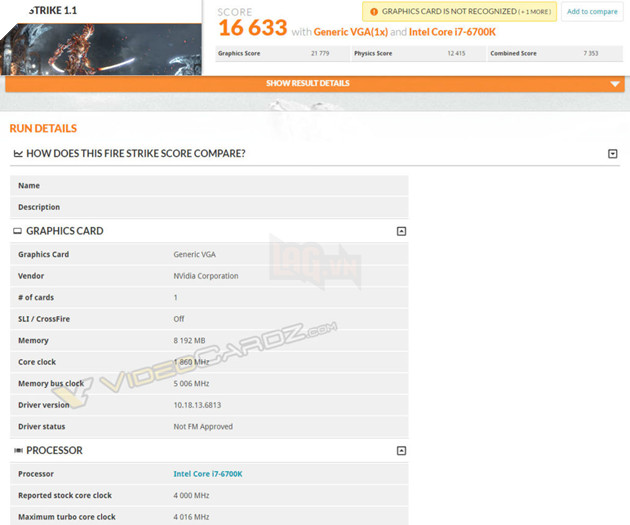The image size is (630, 525).
Task: Click the number of cards value 1
Action: (176, 298)
